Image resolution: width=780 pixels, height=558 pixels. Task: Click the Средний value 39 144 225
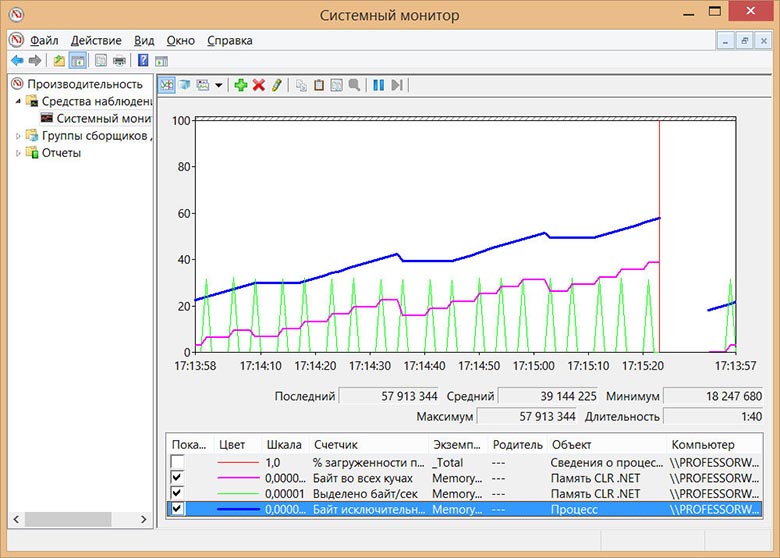548,396
